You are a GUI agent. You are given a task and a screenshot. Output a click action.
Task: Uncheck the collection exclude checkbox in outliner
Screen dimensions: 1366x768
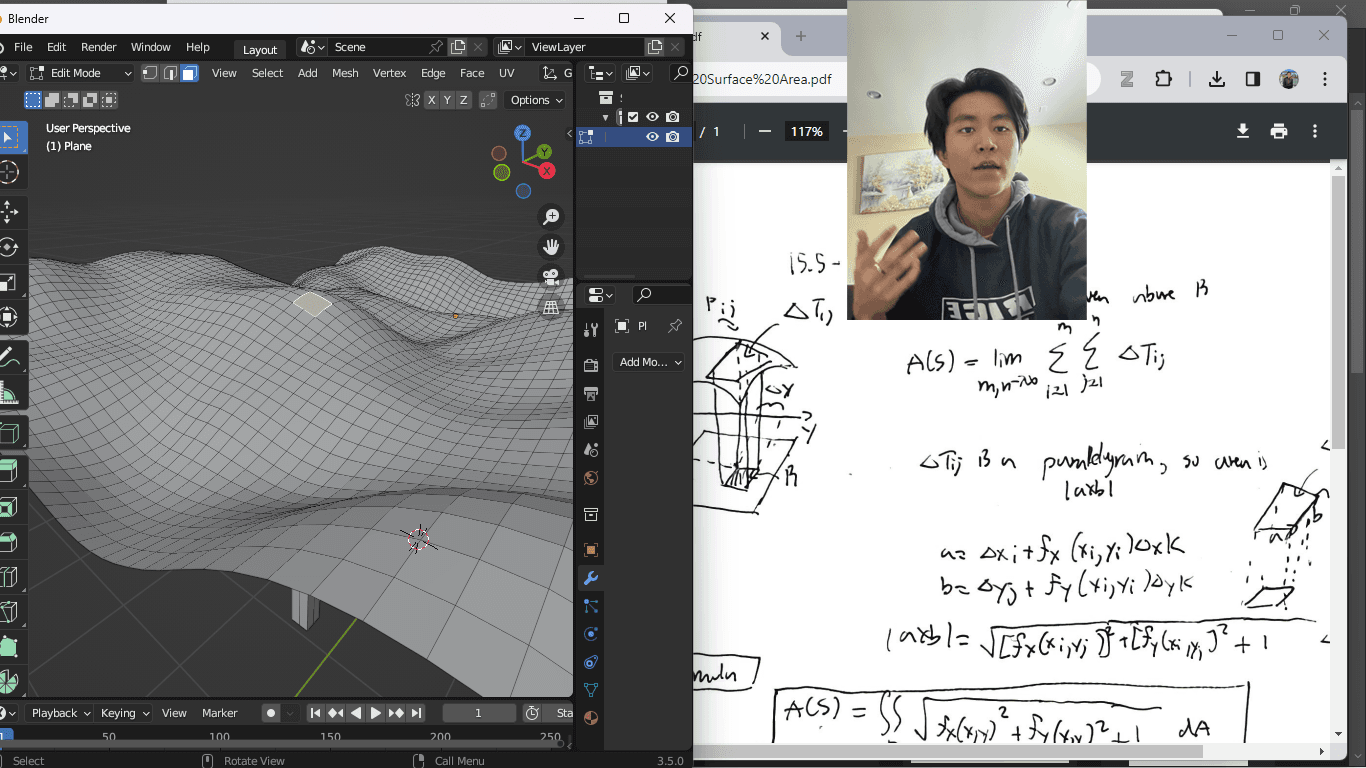pos(633,117)
